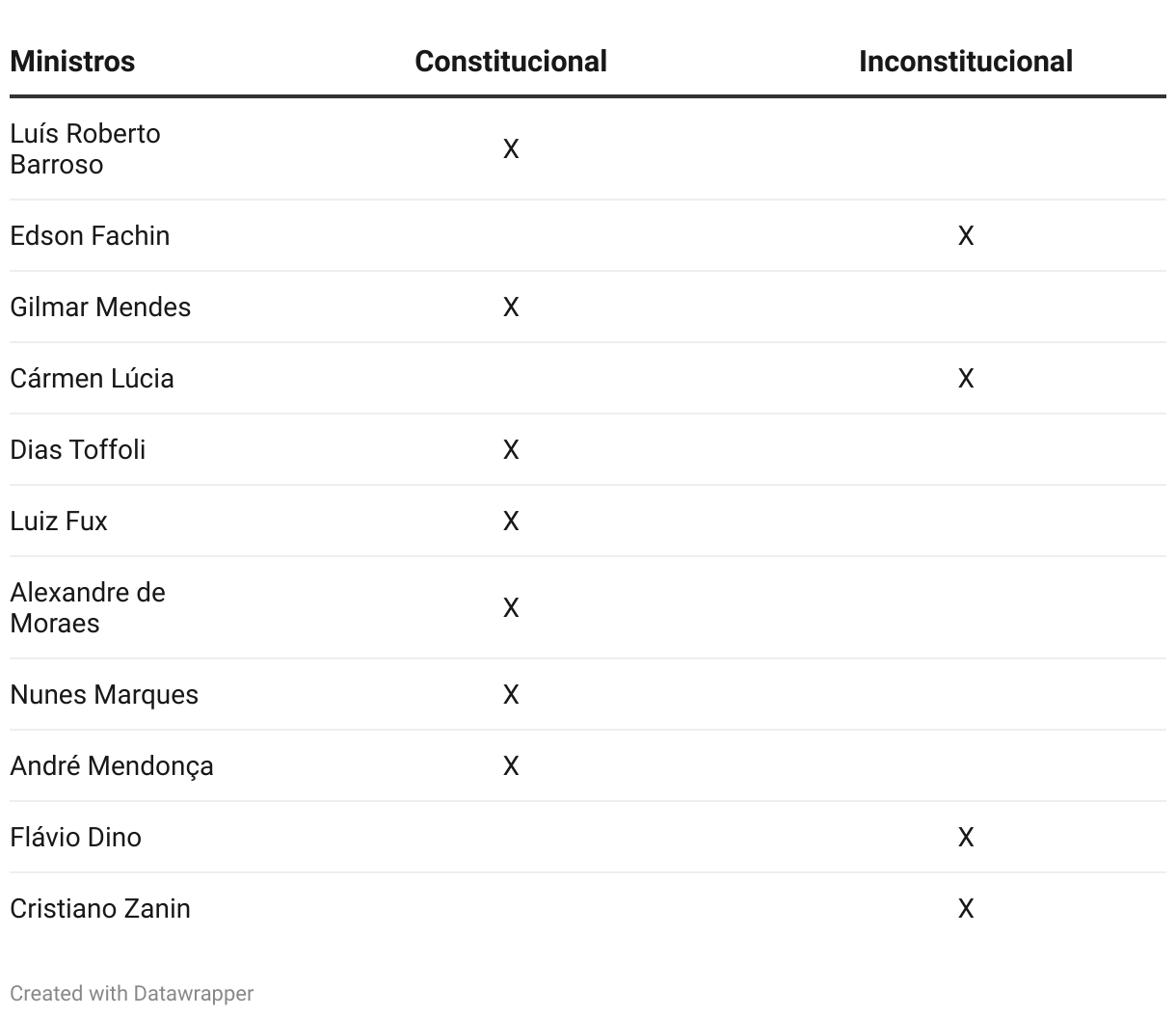Select the Cristiano Zanin name

(x=100, y=908)
